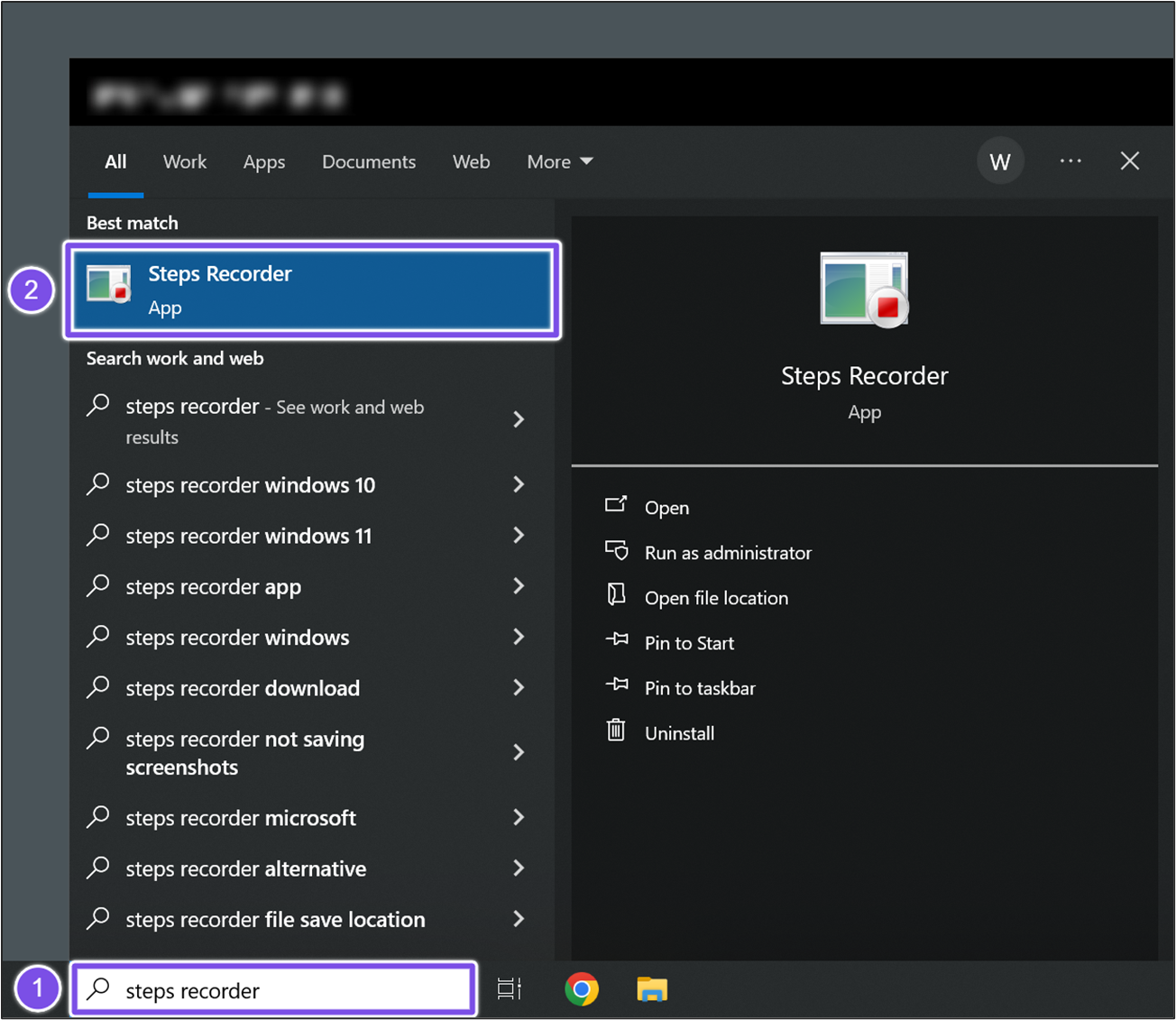The height and width of the screenshot is (1020, 1176).
Task: Expand 'steps recorder alternative' suggestion chevron
Action: point(519,868)
